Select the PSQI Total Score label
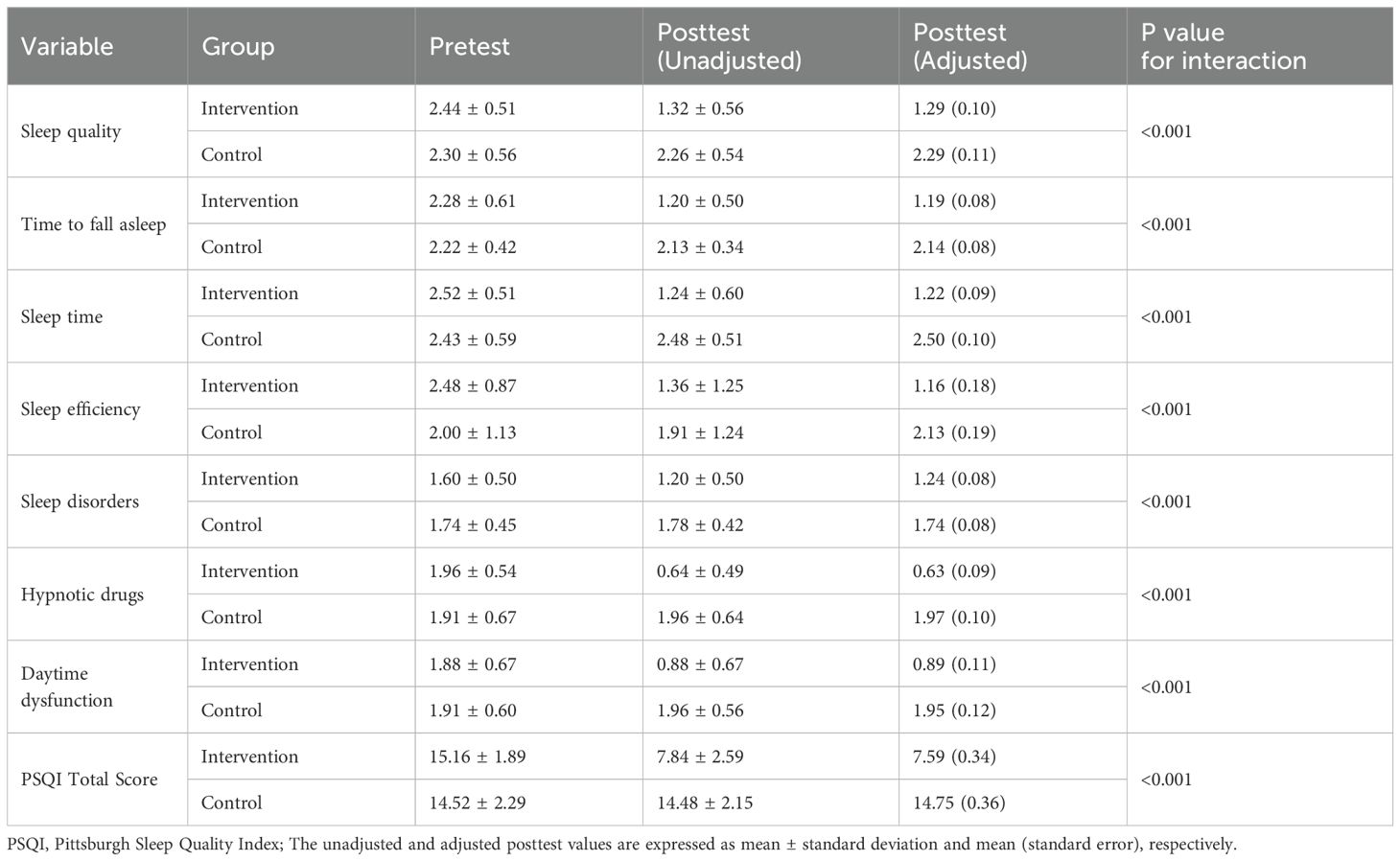Viewport: 1400px width, 861px height. point(89,780)
